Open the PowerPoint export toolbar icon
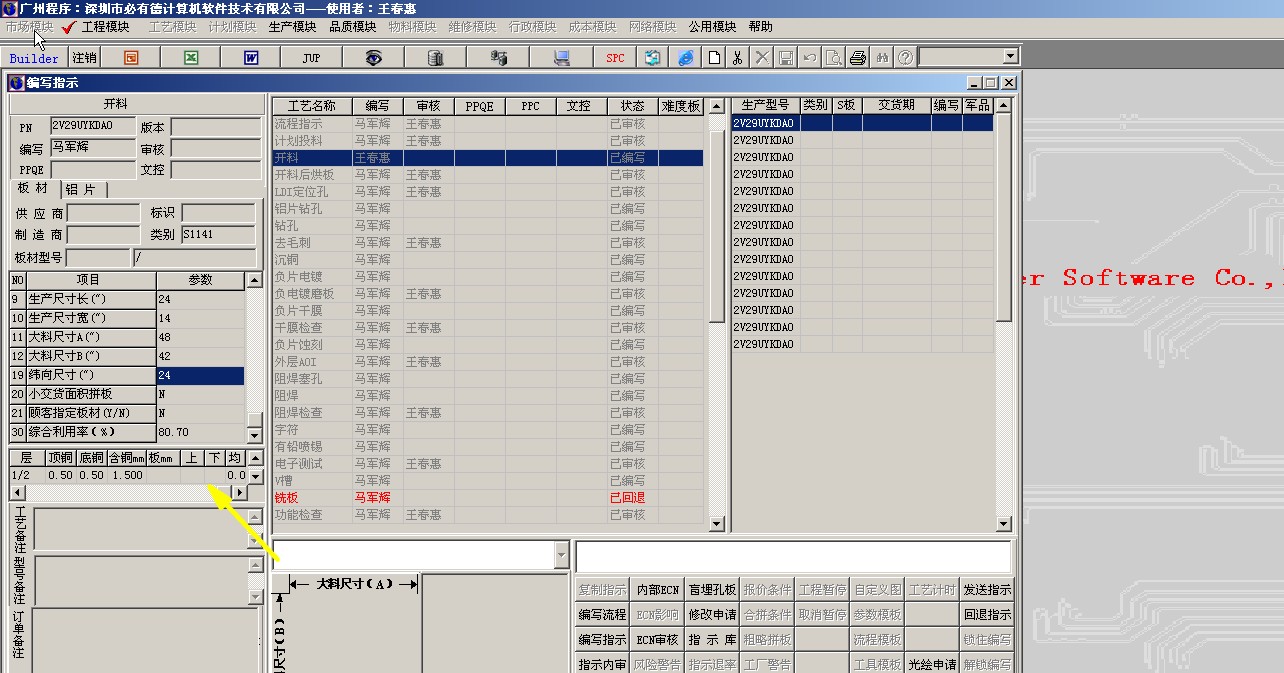The image size is (1284, 673). [x=131, y=58]
